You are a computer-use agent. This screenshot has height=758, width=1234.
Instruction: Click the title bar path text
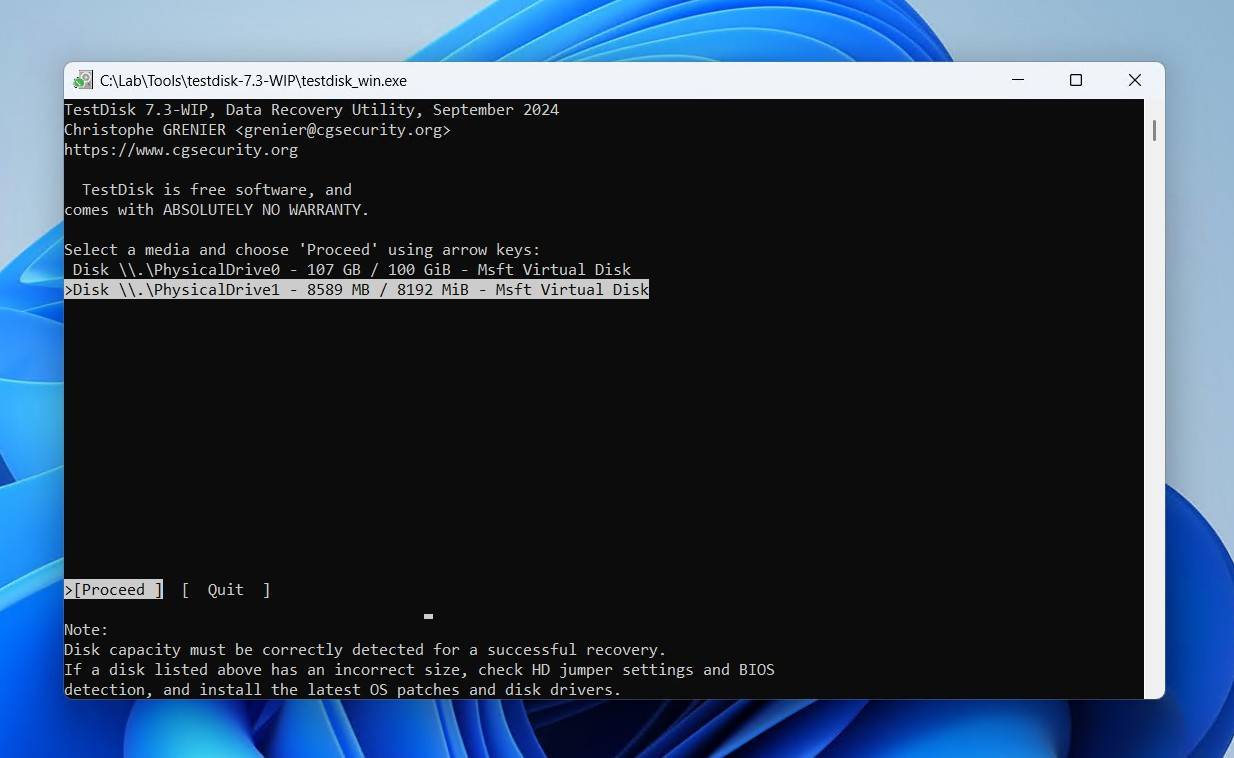point(254,81)
